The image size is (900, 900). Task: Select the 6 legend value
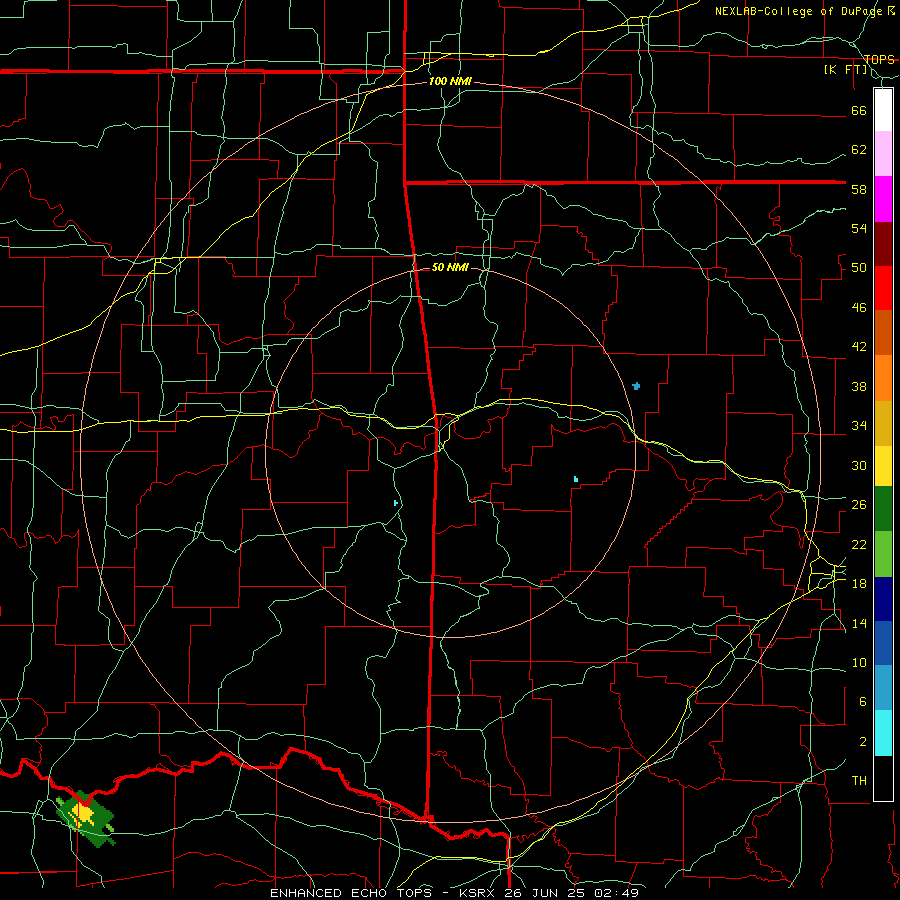click(862, 702)
